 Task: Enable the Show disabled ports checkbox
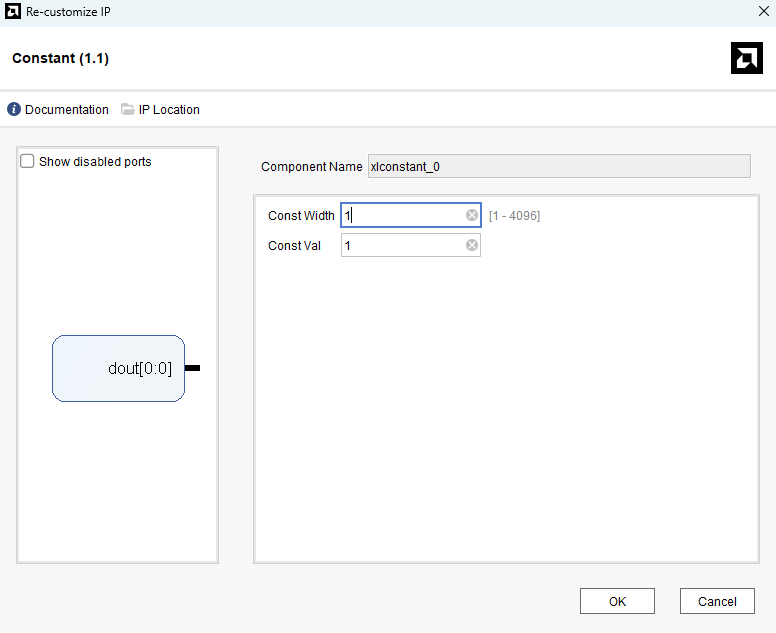[28, 161]
